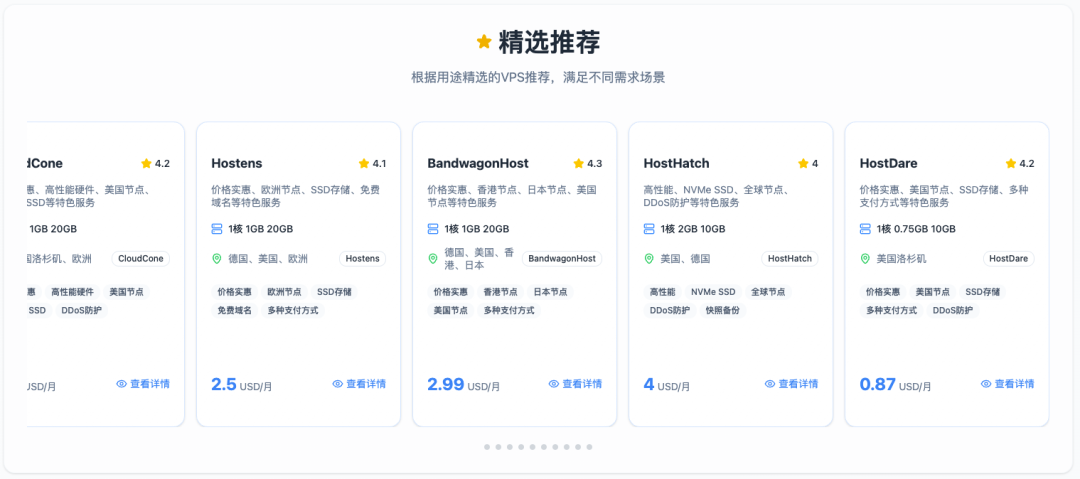The width and height of the screenshot is (1080, 479).
Task: Click the rating star on CloudCone card
Action: 146,163
